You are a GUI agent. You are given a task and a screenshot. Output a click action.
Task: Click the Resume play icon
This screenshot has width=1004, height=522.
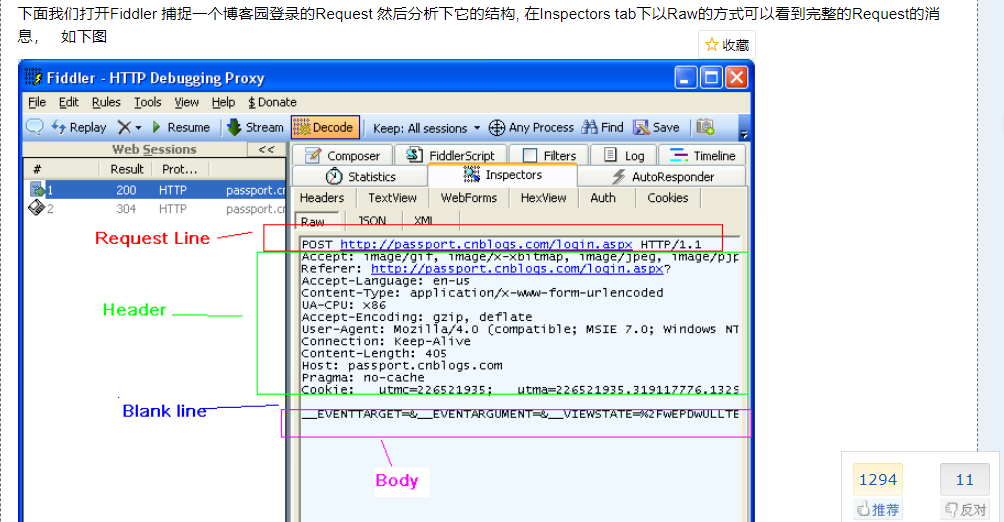click(157, 127)
